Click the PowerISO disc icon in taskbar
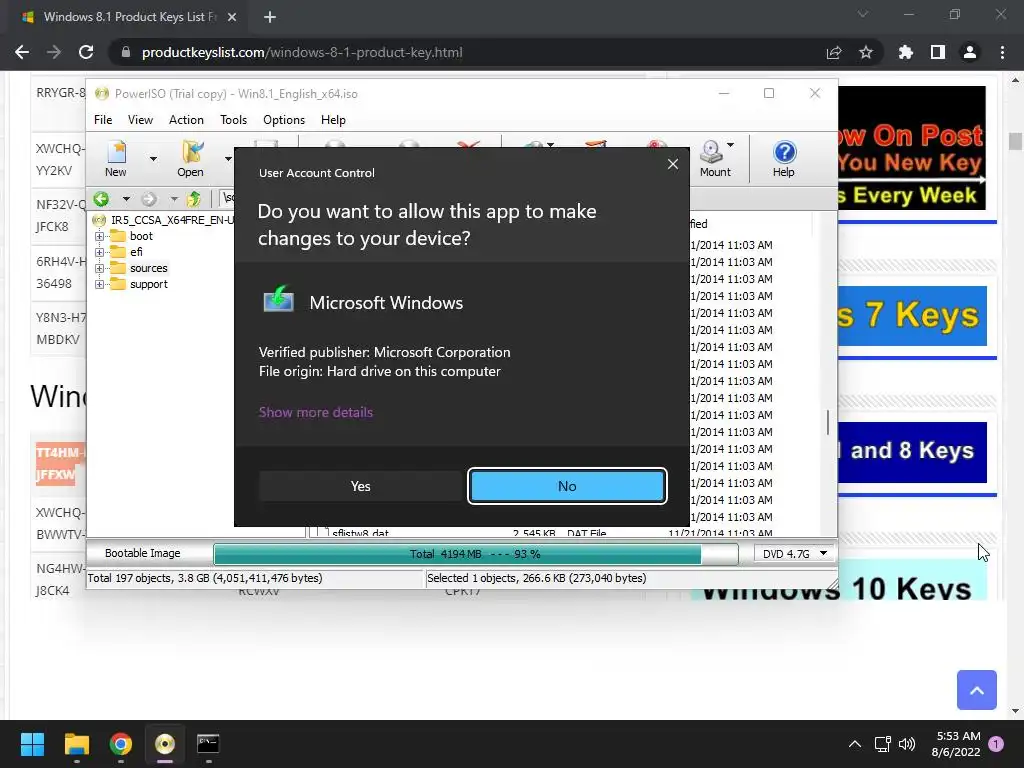1024x768 pixels. (x=165, y=744)
